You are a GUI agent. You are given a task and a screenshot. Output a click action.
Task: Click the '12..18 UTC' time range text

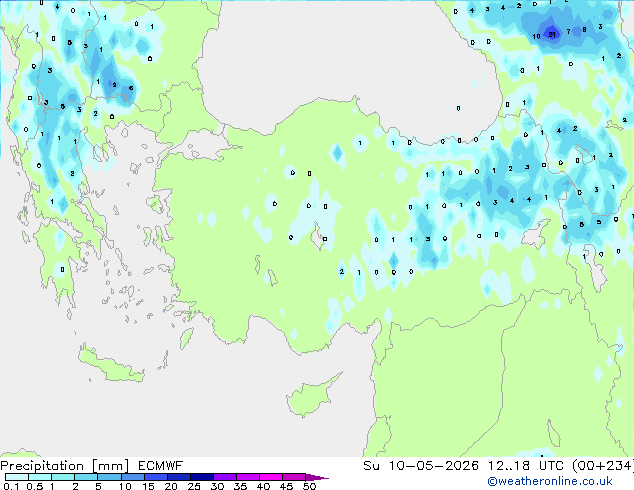[x=525, y=466]
